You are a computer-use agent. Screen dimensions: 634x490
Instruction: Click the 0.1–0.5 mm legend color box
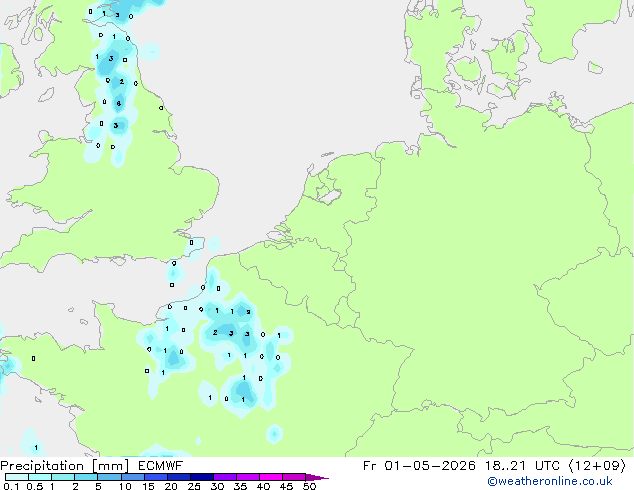17,477
